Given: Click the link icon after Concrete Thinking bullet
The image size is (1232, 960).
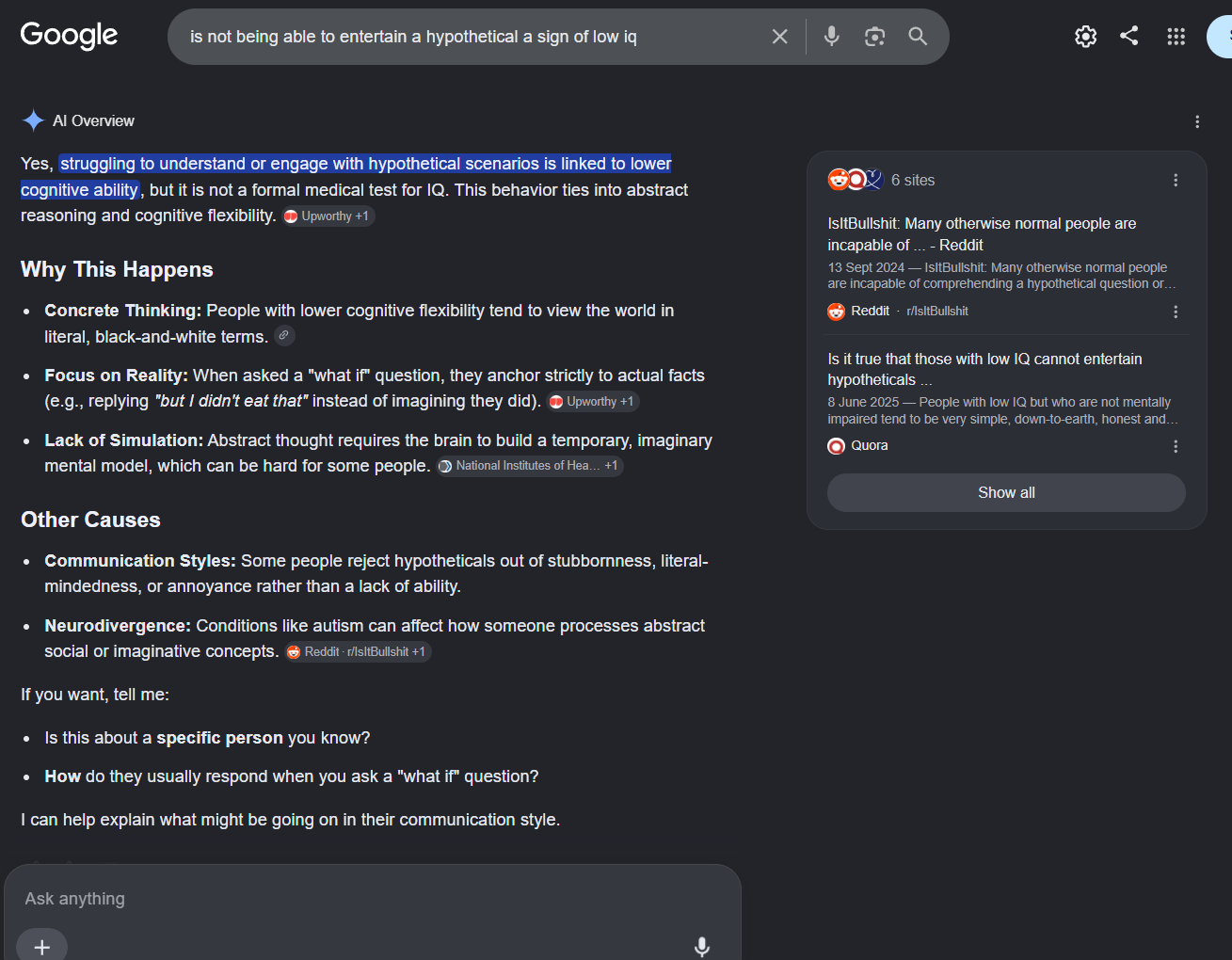Looking at the screenshot, I should coord(285,335).
